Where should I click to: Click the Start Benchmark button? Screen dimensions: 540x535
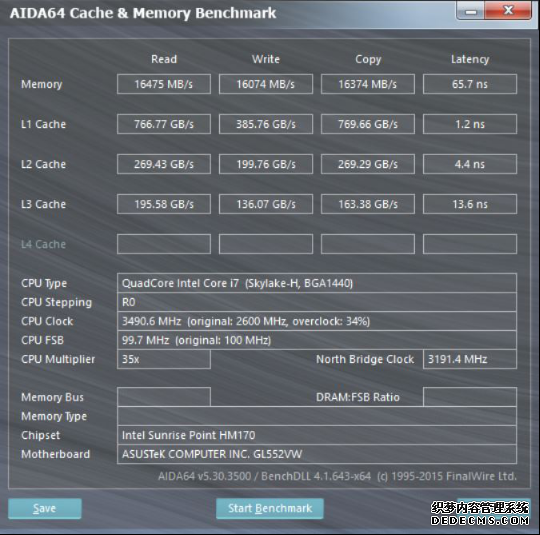[x=270, y=508]
